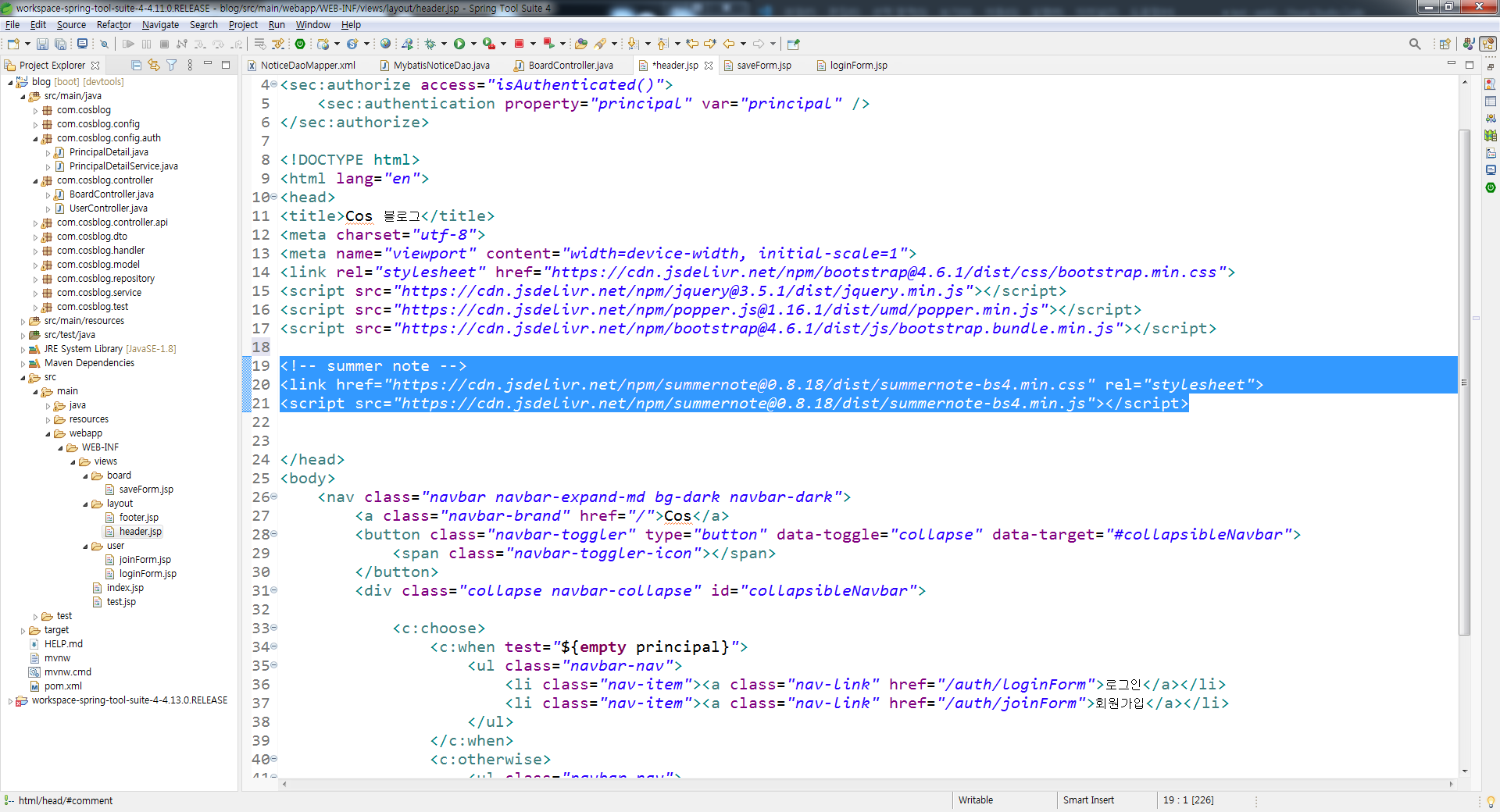Click the Restore icon on the right sidebar
This screenshot has width=1500, height=812.
1490,67
